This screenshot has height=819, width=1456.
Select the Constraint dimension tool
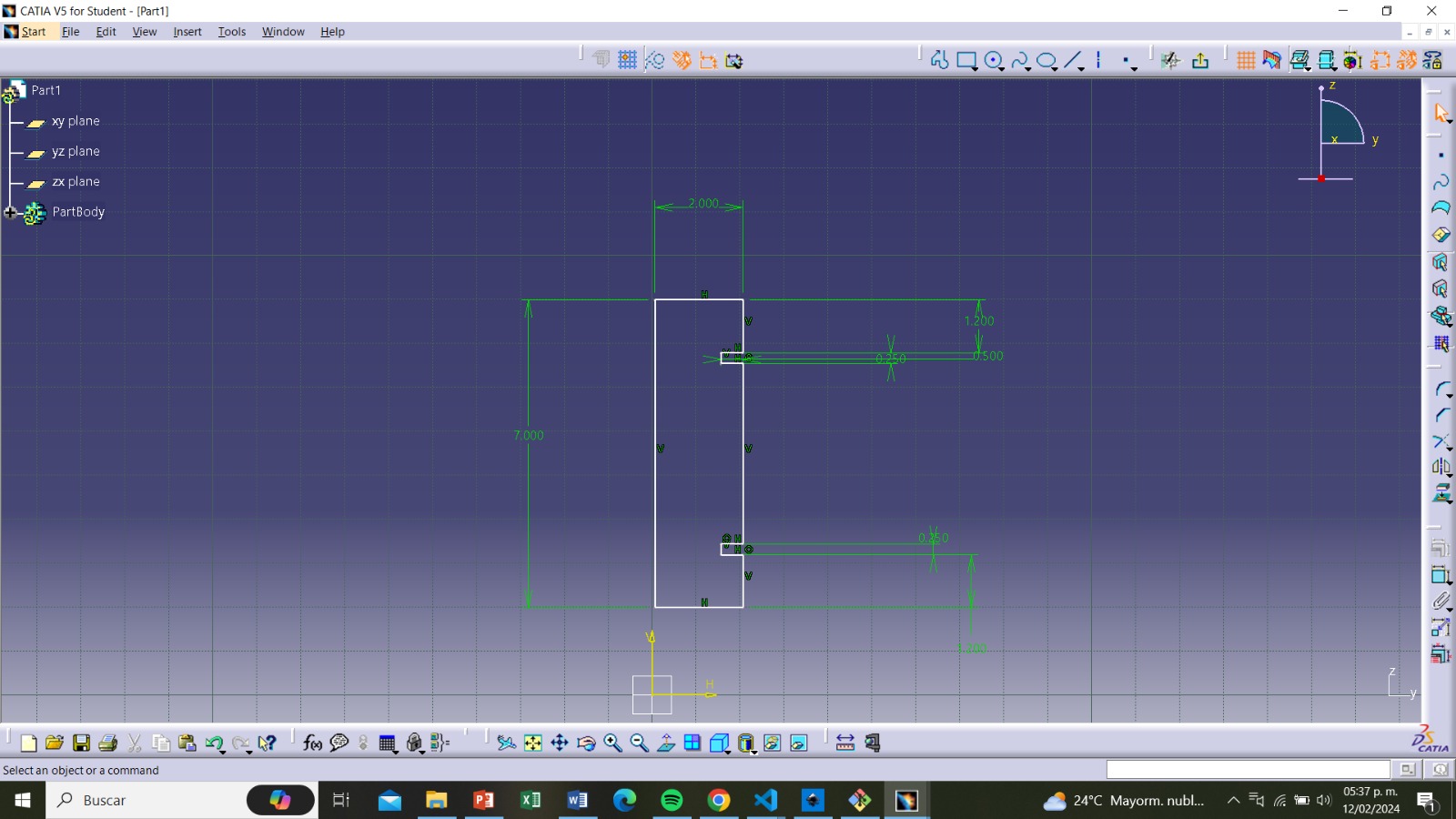[1441, 575]
